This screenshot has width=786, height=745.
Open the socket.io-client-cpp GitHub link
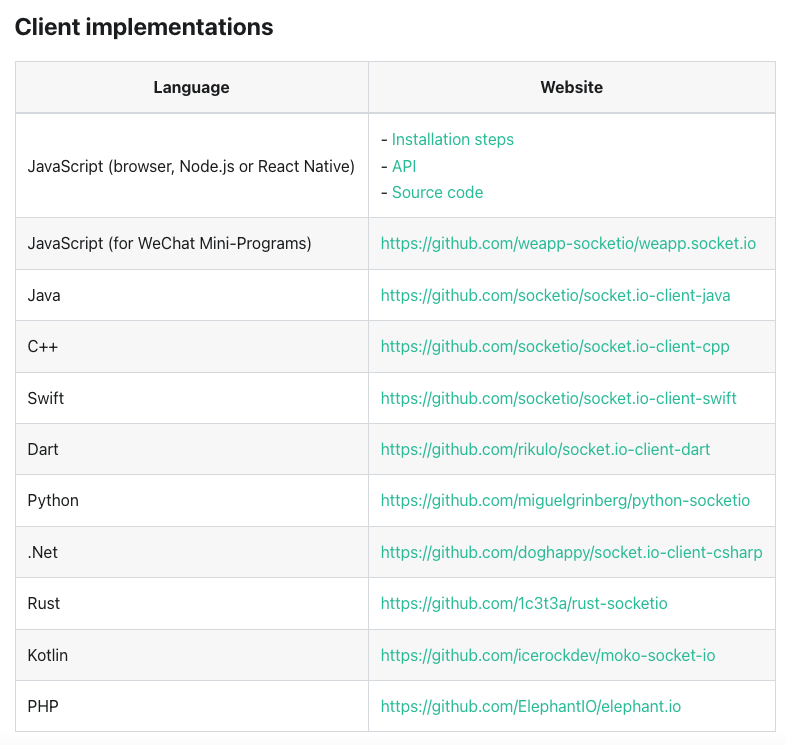[x=555, y=347]
